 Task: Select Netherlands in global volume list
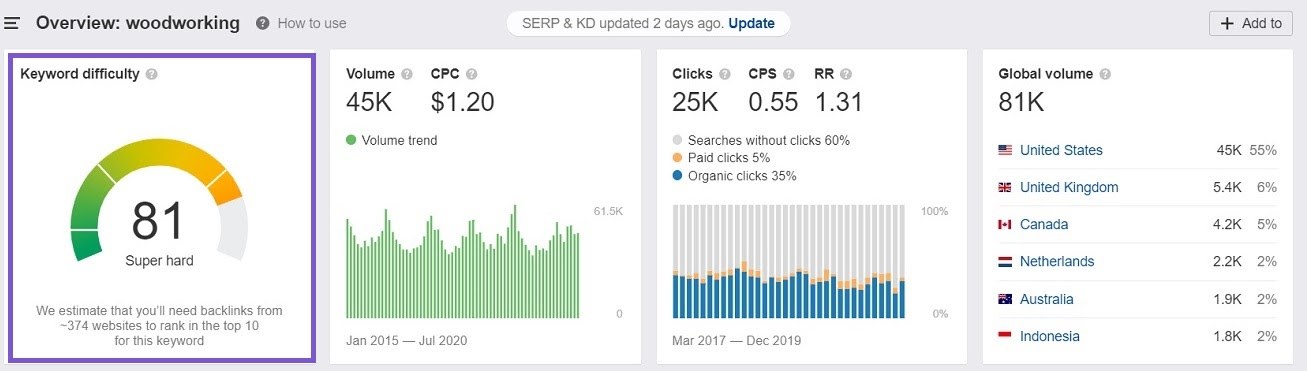[x=1057, y=261]
